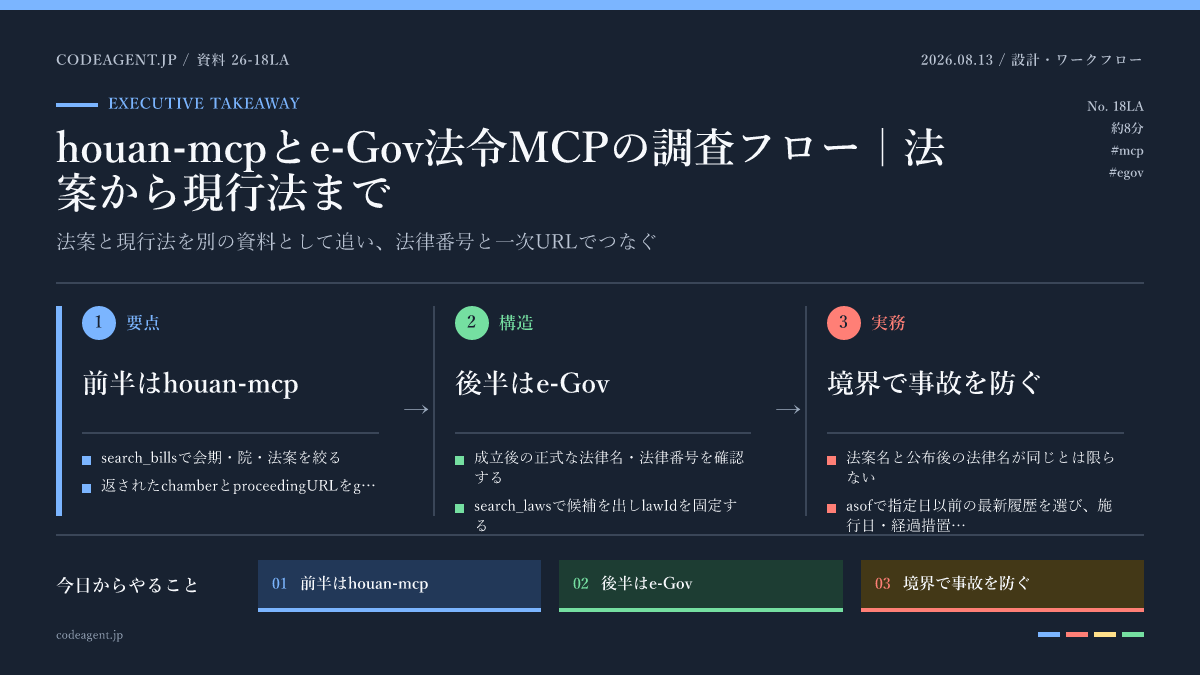Click heading 後半はe-Gov in column two
The height and width of the screenshot is (675, 1200).
532,384
